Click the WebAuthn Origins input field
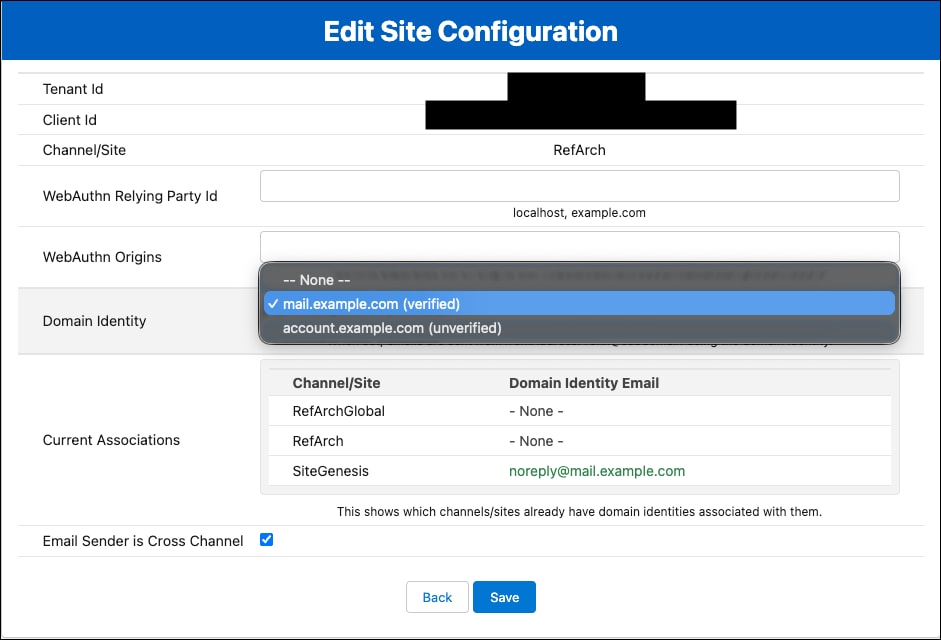941x640 pixels. tap(579, 245)
